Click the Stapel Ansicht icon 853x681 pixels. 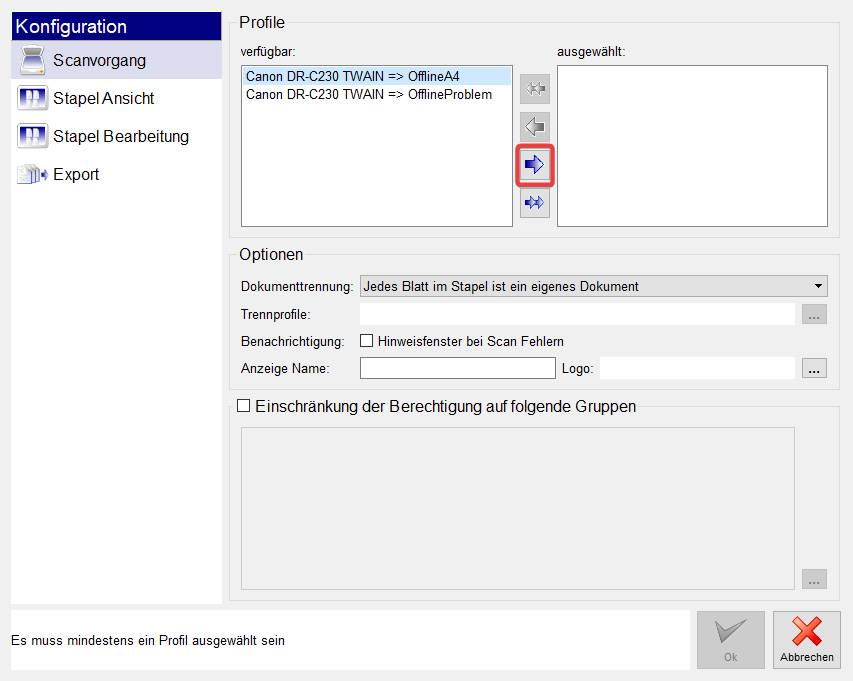32,98
